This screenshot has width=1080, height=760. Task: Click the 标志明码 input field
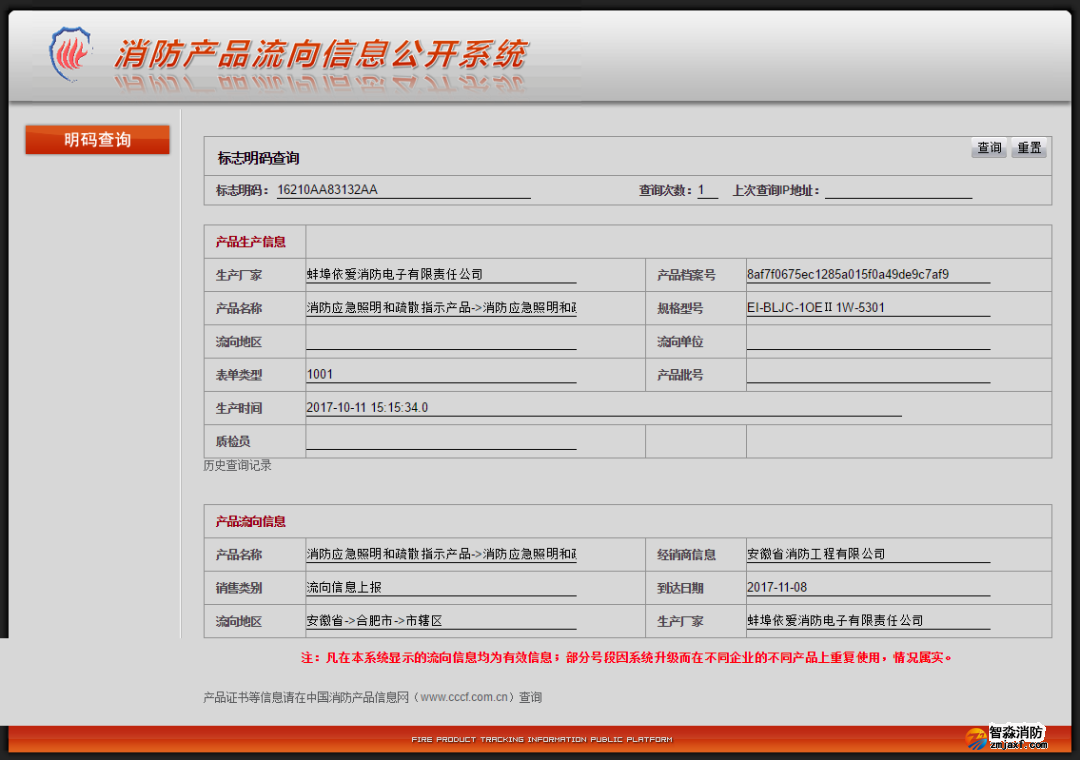tap(403, 190)
